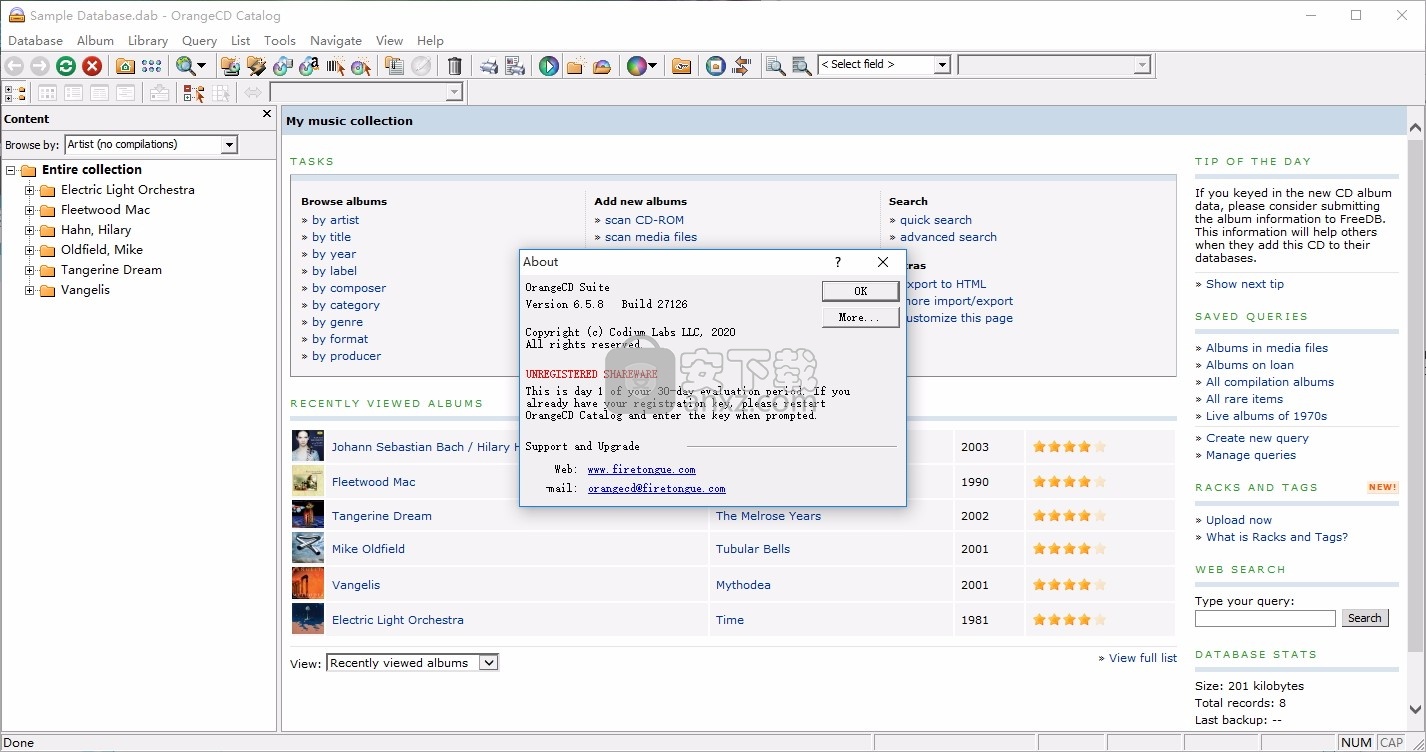The height and width of the screenshot is (752, 1426).
Task: Click the Upload now link
Action: click(x=1239, y=520)
